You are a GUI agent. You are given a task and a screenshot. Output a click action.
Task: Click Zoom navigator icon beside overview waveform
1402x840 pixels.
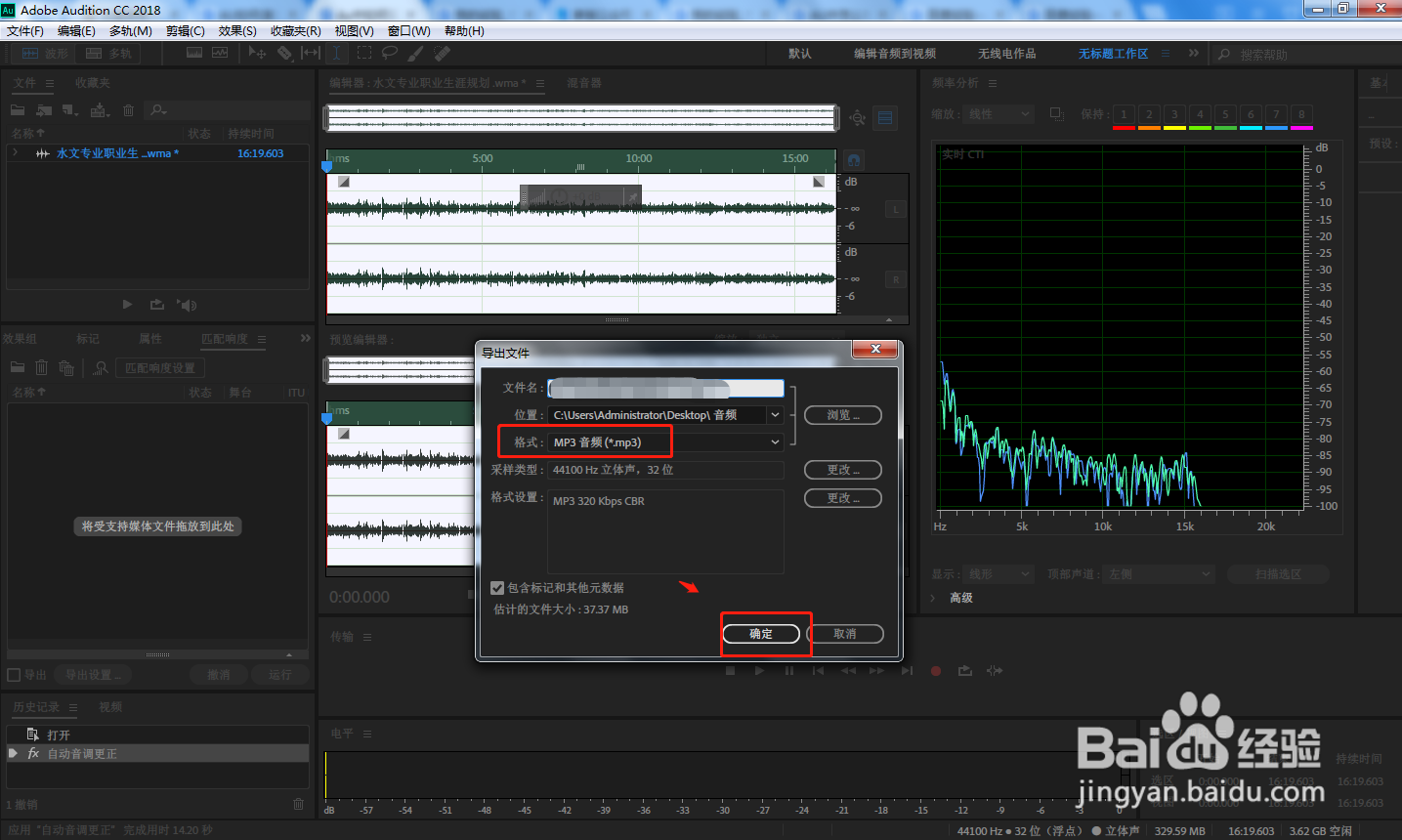[857, 118]
